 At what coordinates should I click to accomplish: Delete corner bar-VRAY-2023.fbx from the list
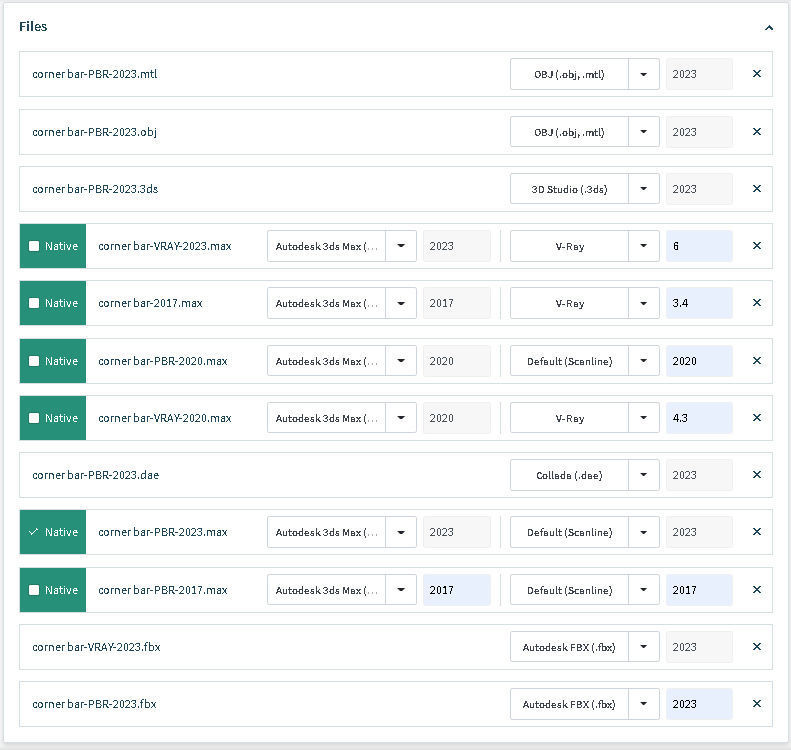[756, 647]
